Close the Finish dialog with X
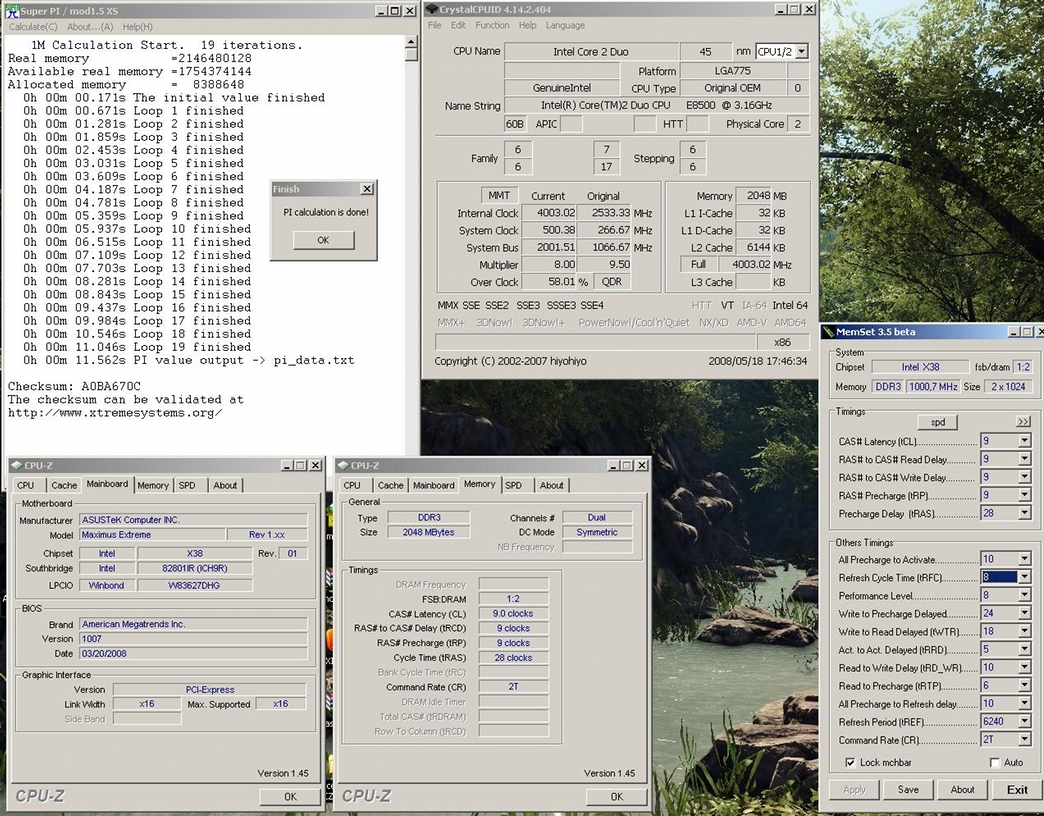Image resolution: width=1044 pixels, height=816 pixels. tap(367, 189)
